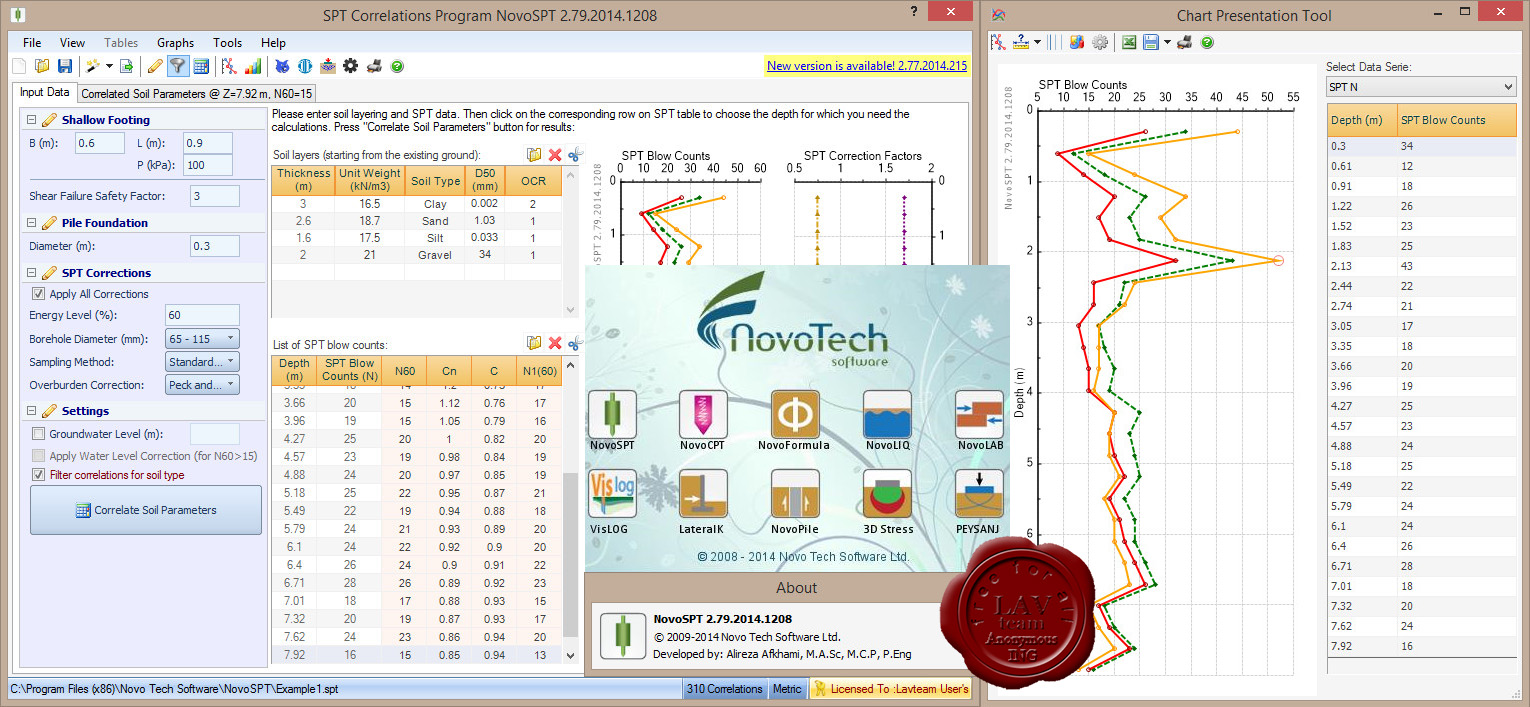Image resolution: width=1530 pixels, height=707 pixels.
Task: Click the Correlate Soil Parameters button
Action: (146, 510)
